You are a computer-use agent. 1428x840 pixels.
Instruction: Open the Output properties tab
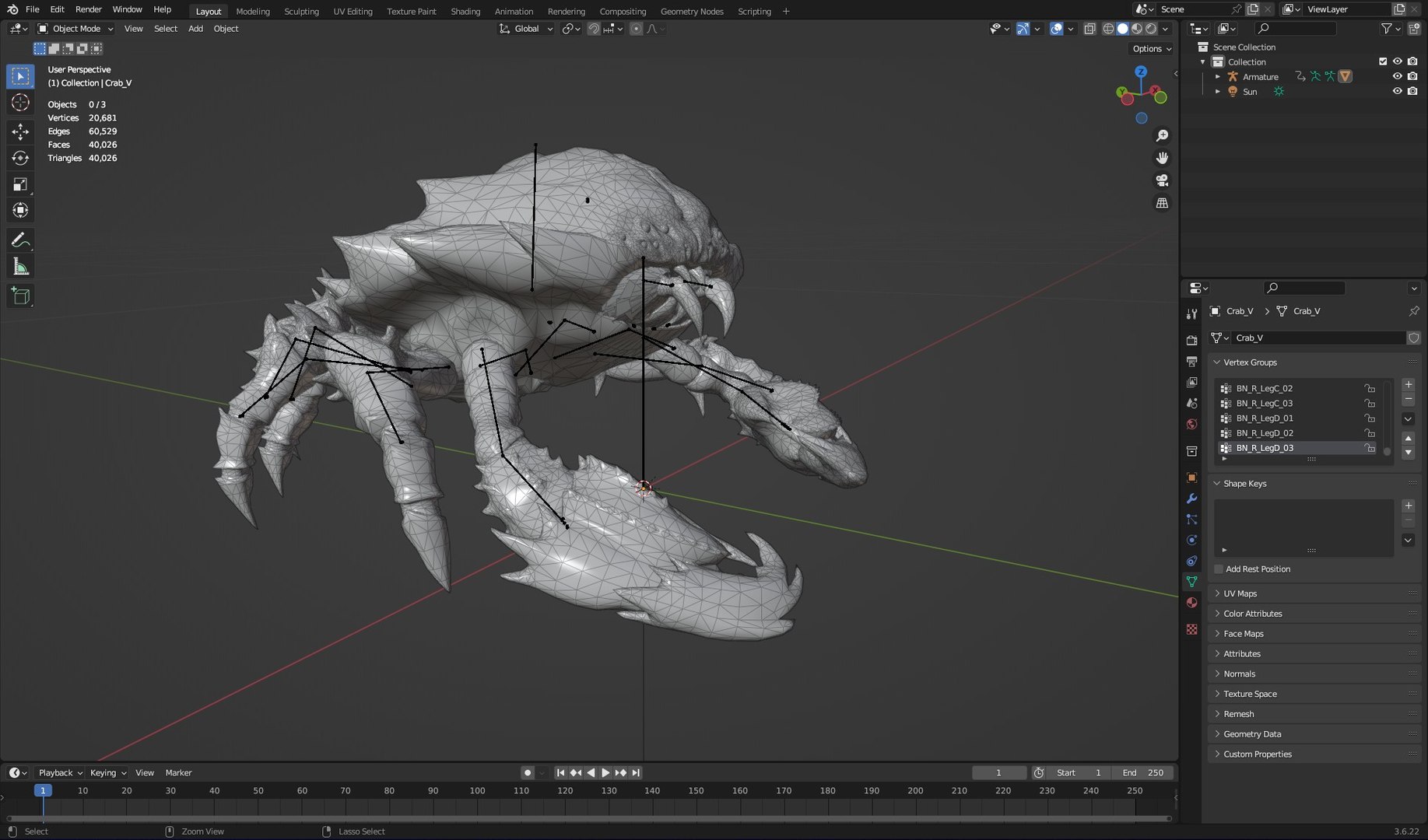coord(1191,362)
